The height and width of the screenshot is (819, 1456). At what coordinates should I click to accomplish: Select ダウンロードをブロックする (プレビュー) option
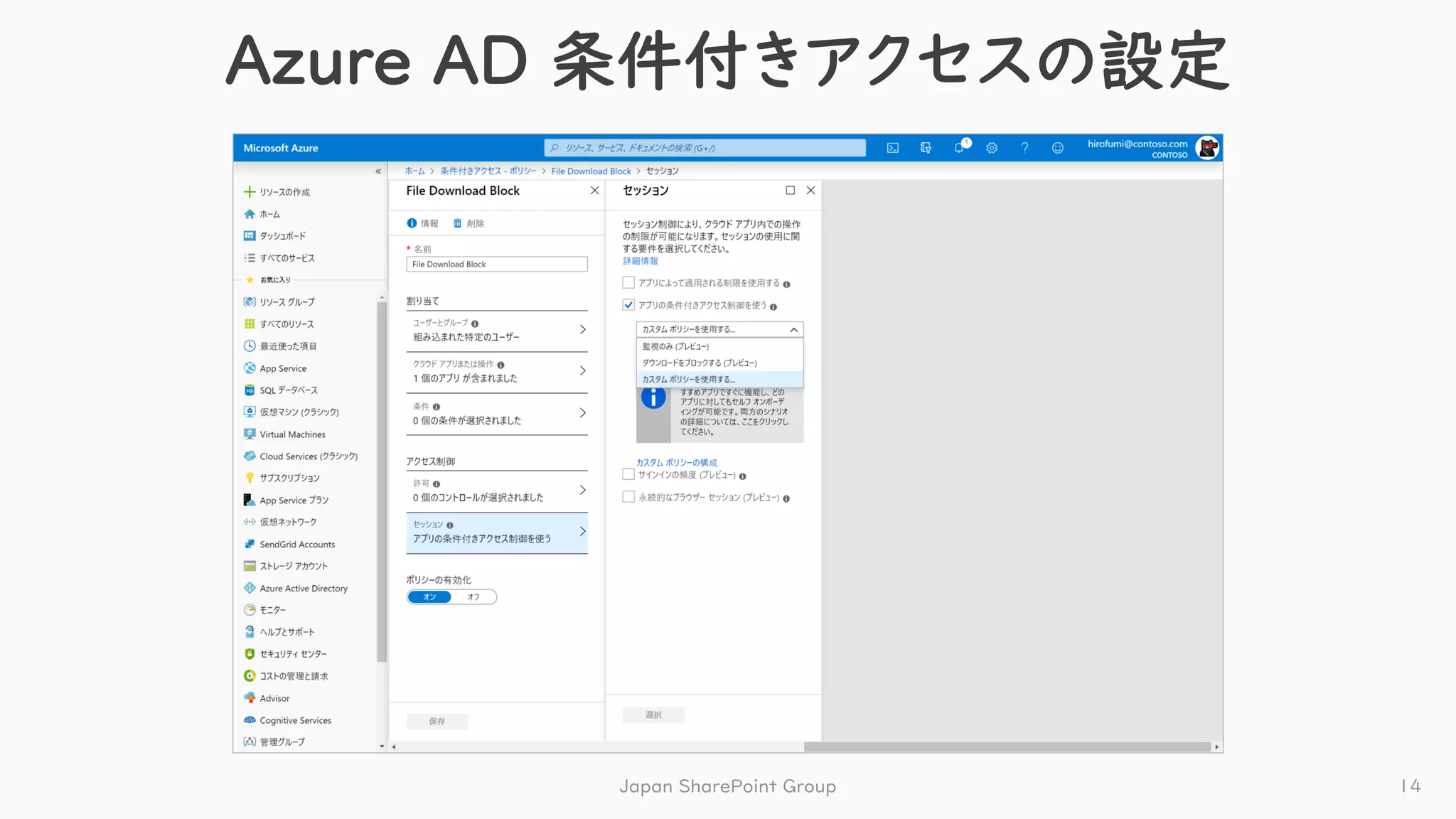click(x=719, y=363)
